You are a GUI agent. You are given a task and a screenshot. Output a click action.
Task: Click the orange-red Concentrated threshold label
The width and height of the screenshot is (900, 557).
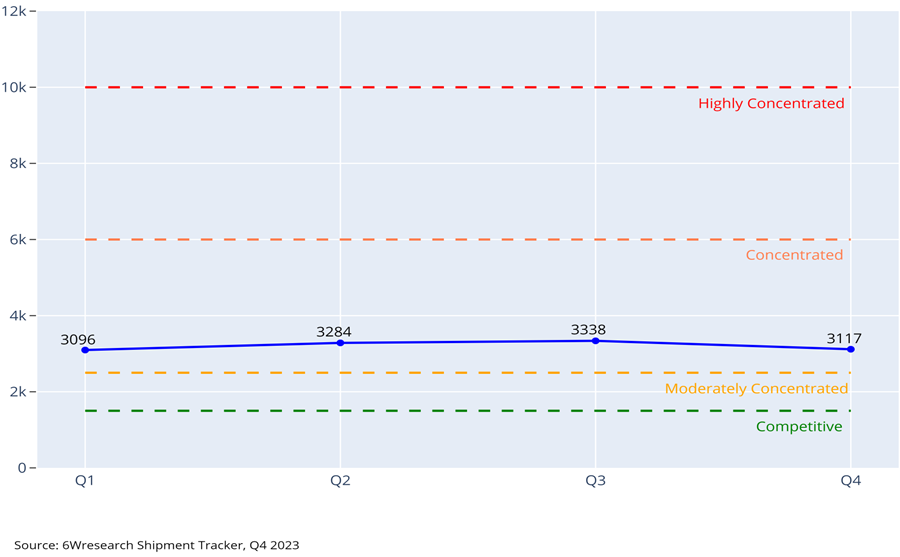tap(794, 255)
